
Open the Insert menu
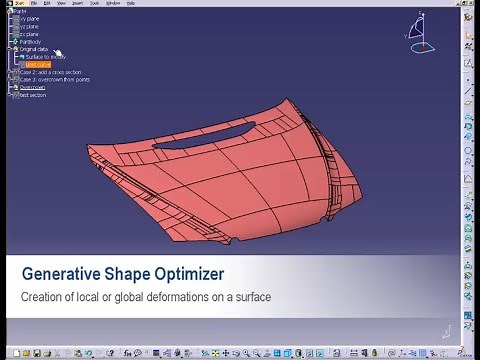(77, 3)
